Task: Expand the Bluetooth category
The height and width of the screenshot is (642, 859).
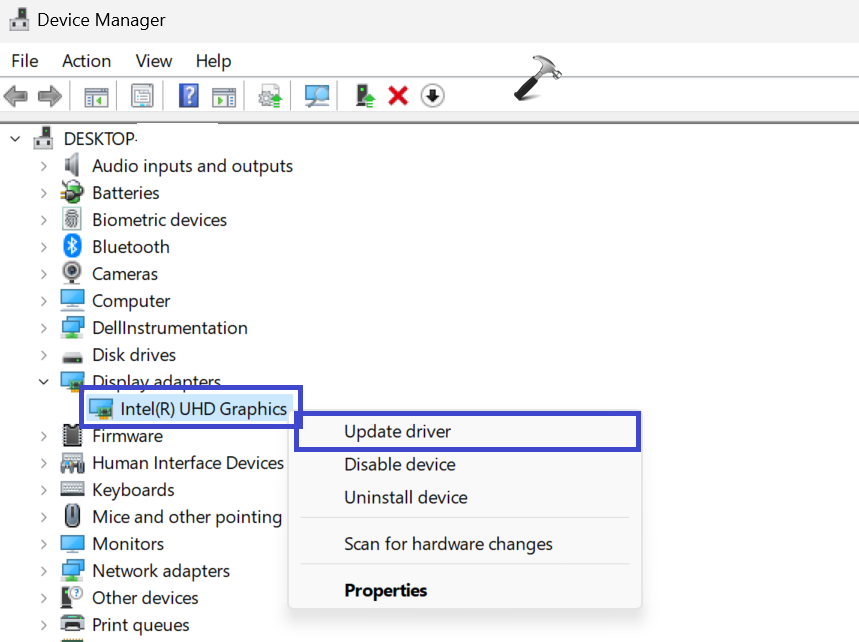Action: 44,247
